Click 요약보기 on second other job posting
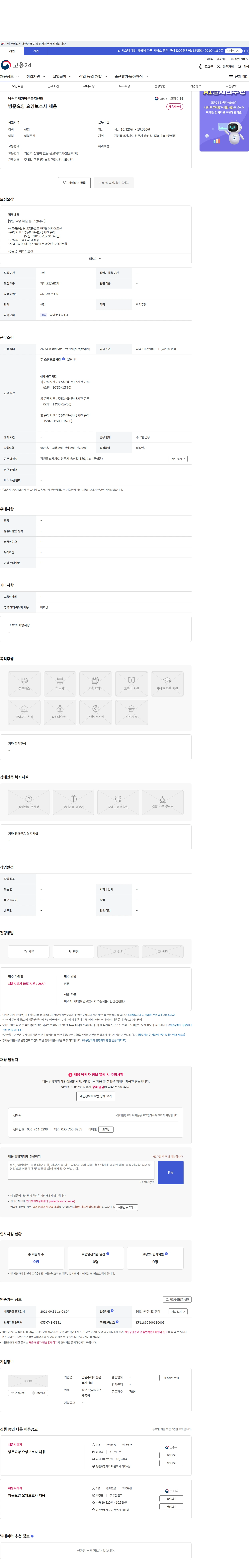The width and height of the screenshot is (249, 1568). (171, 1499)
